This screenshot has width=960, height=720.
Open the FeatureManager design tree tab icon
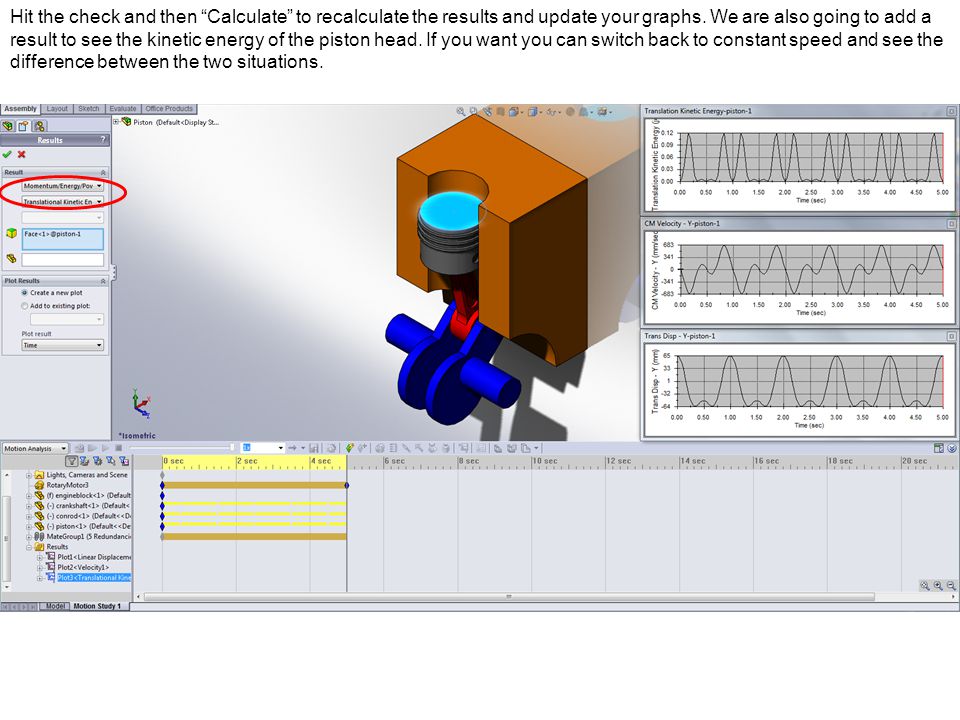pyautogui.click(x=8, y=126)
